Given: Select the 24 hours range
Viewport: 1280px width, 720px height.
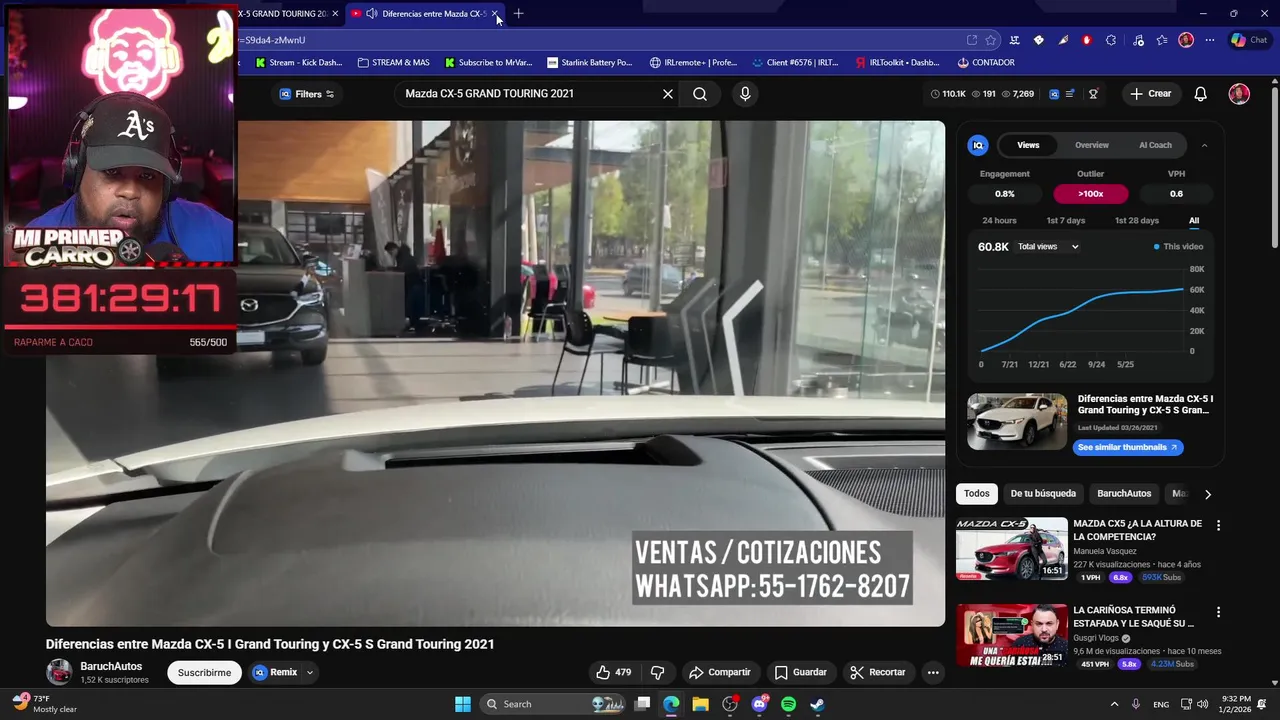Looking at the screenshot, I should [999, 221].
